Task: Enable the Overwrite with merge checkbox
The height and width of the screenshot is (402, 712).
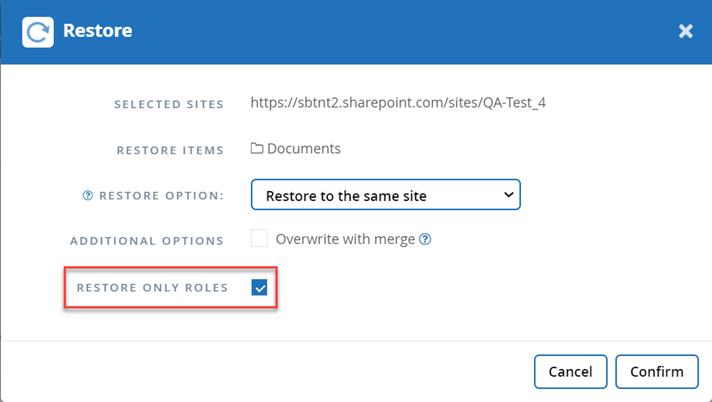Action: click(x=259, y=239)
